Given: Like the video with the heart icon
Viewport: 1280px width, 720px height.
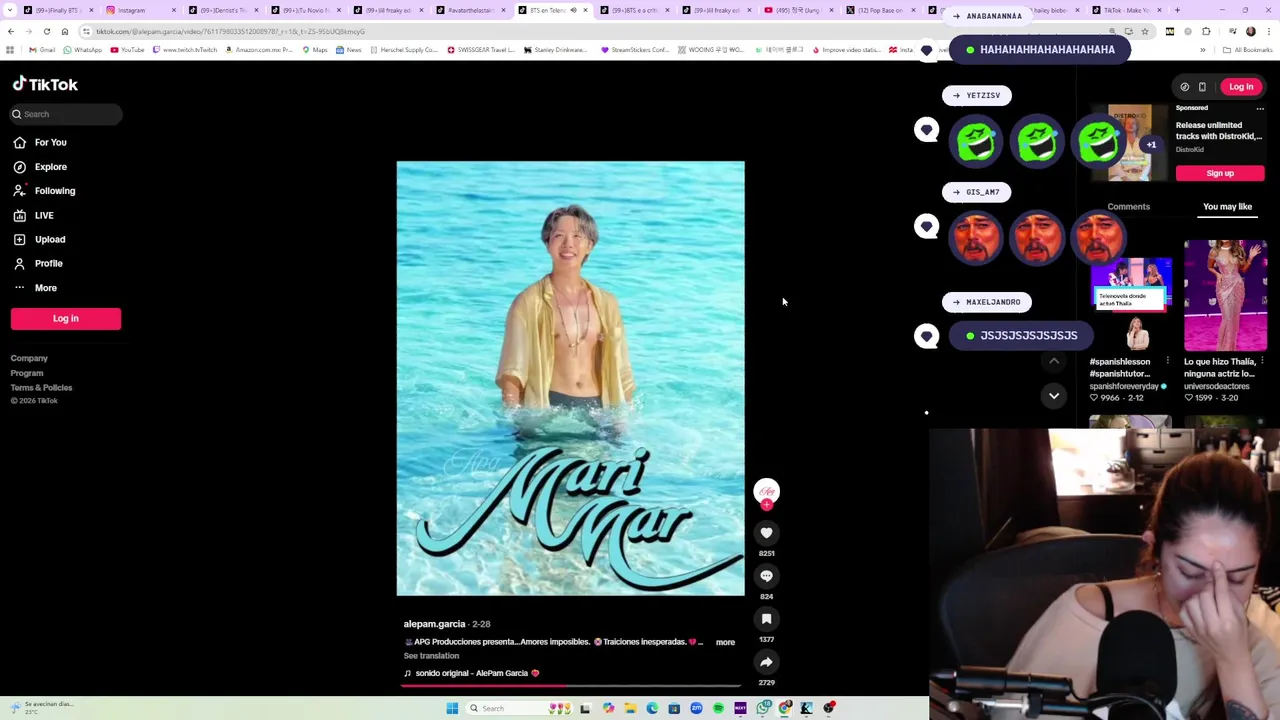Looking at the screenshot, I should pyautogui.click(x=766, y=533).
